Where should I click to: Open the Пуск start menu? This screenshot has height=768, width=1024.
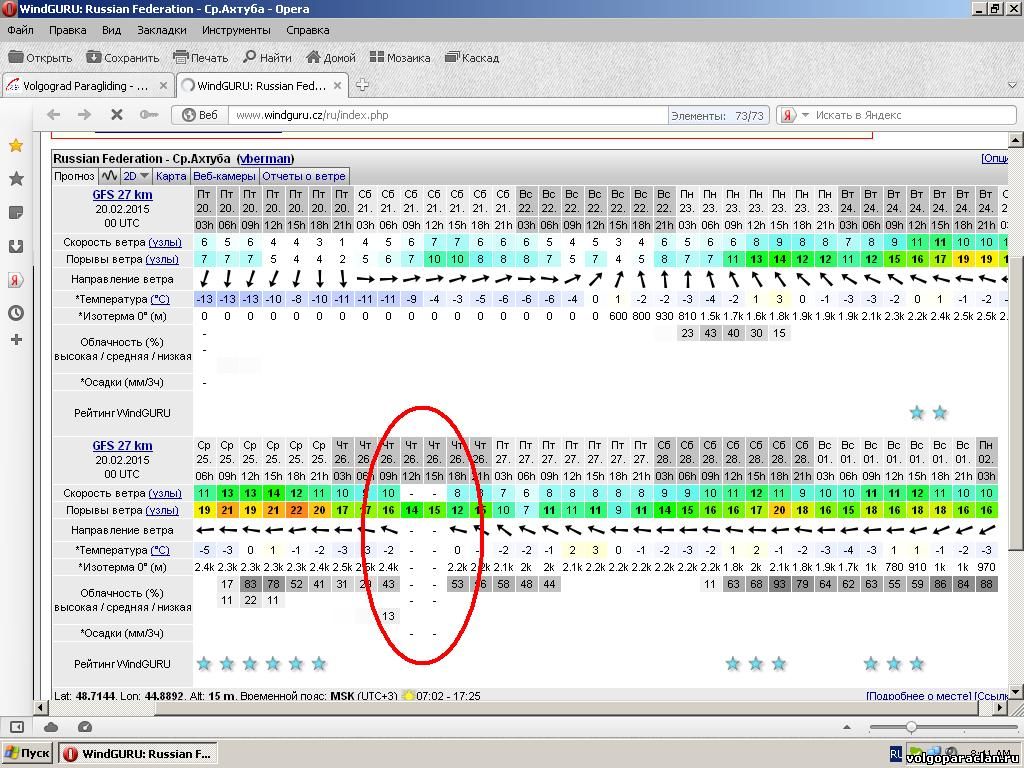pyautogui.click(x=27, y=754)
